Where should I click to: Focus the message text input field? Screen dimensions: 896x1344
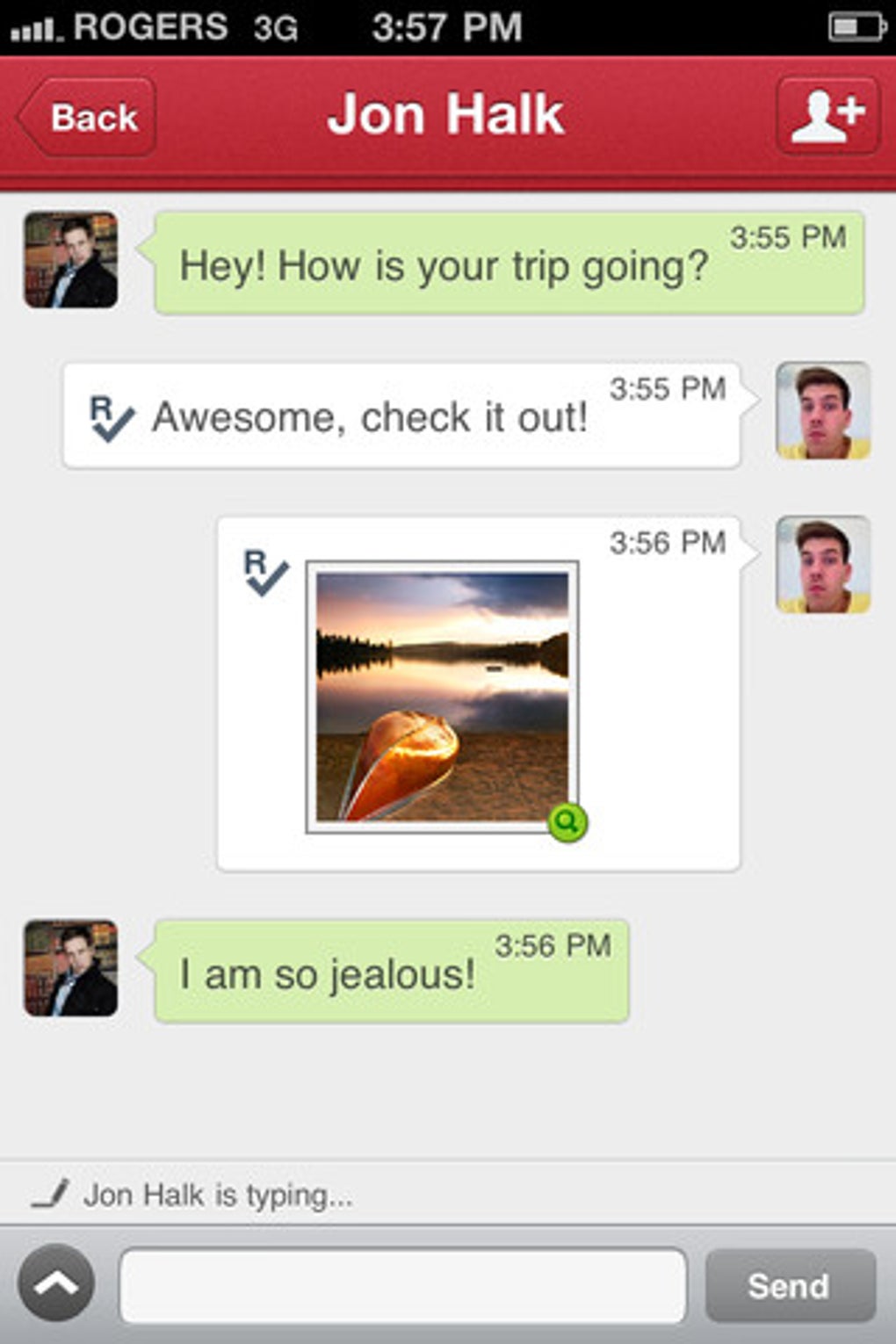402,1285
